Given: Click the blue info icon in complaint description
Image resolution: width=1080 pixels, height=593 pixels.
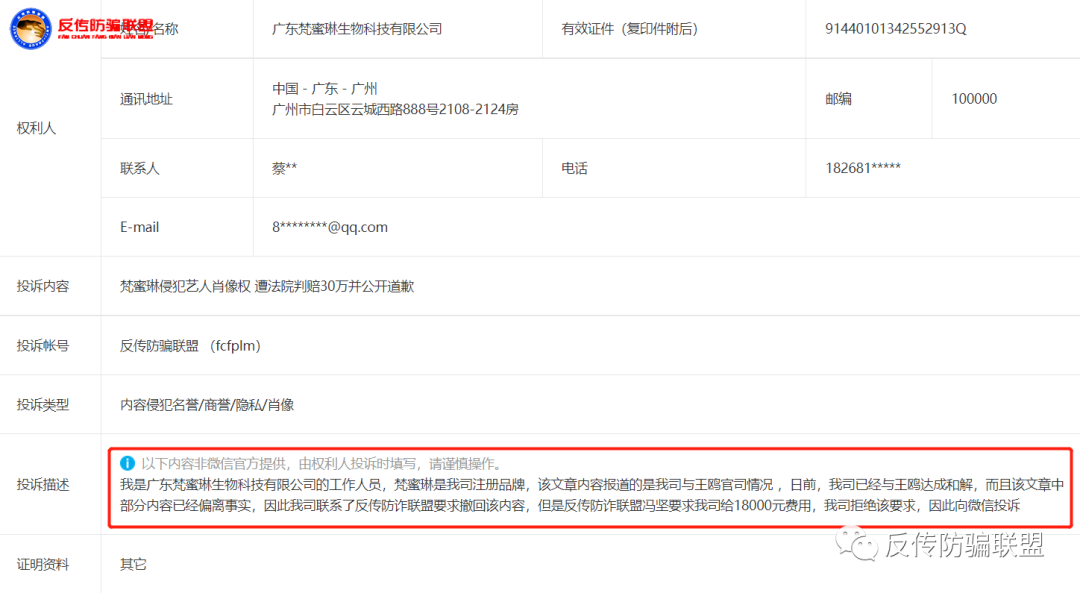Looking at the screenshot, I should [127, 464].
